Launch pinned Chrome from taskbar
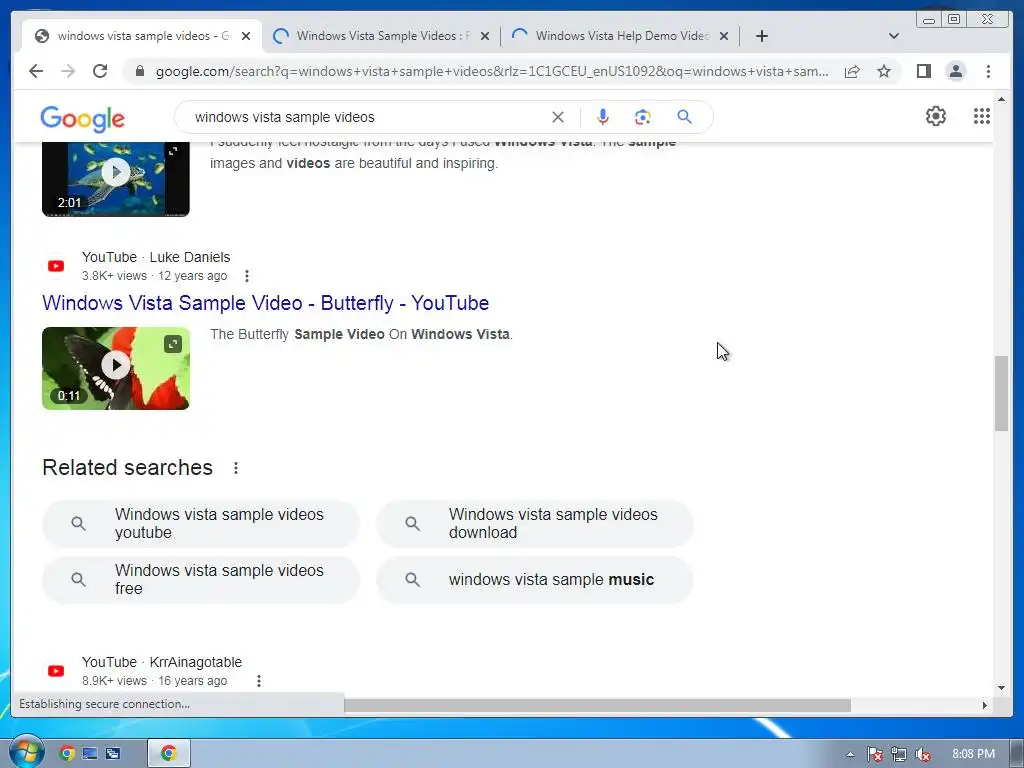This screenshot has width=1024, height=768. click(67, 754)
